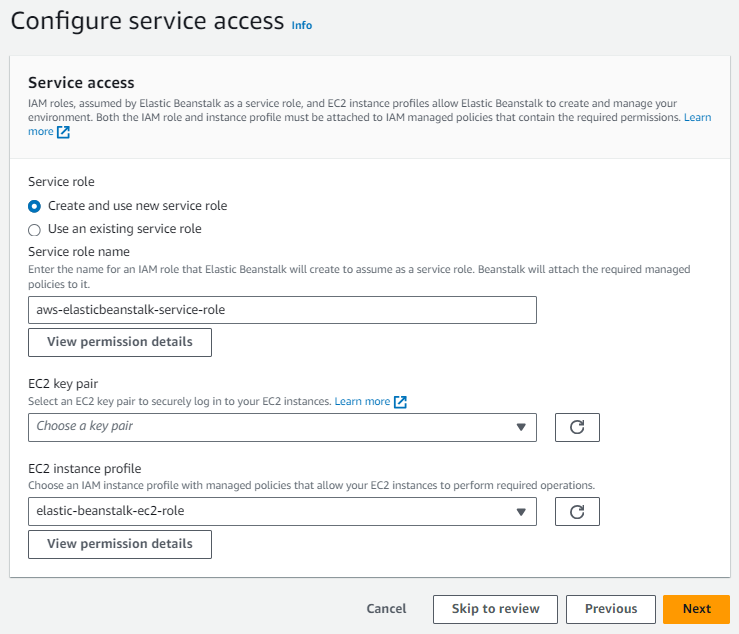Select Use an existing service role
This screenshot has height=634, width=739.
[x=34, y=230]
